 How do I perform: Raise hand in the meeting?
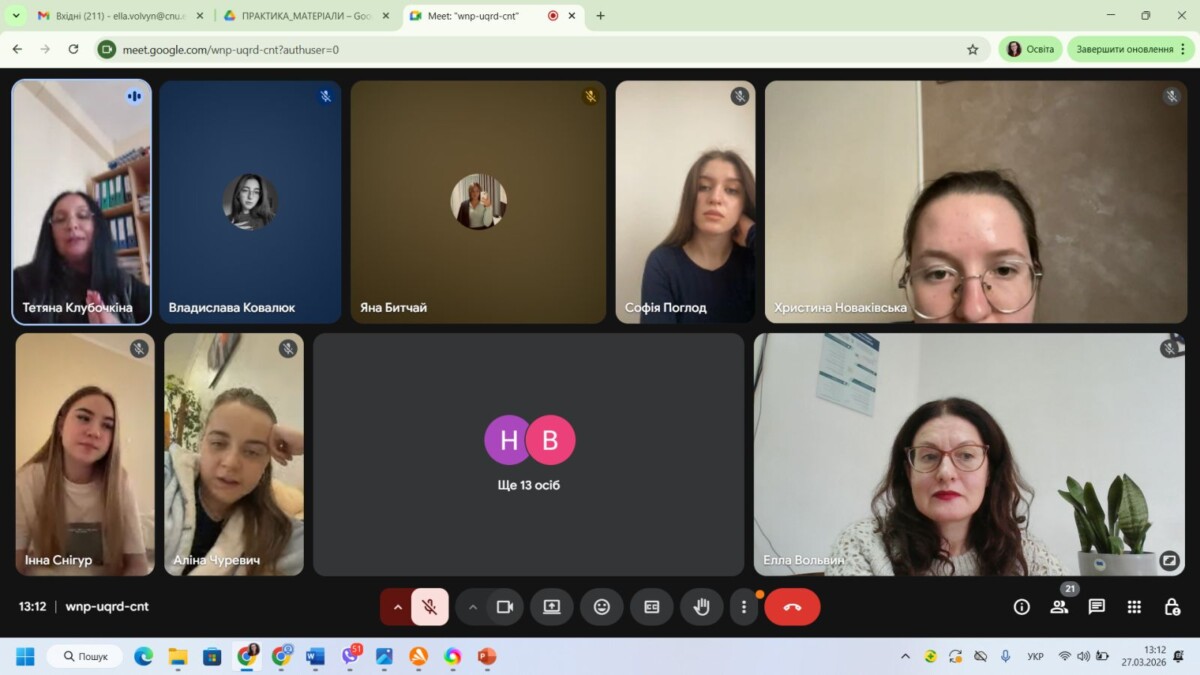(701, 607)
